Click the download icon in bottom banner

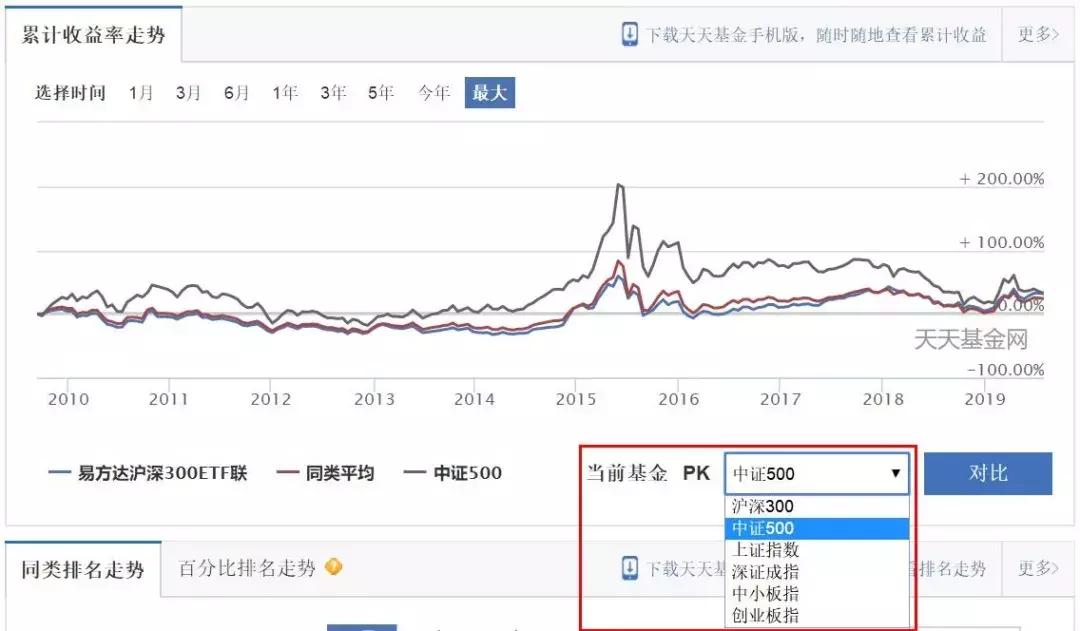[x=627, y=568]
